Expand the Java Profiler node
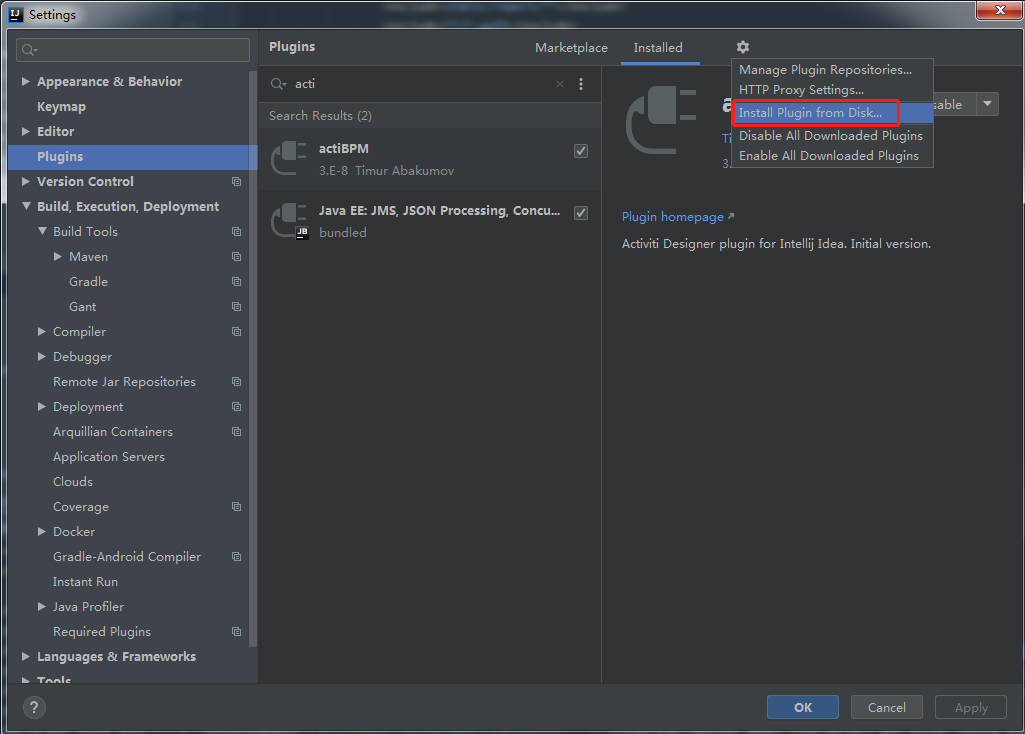This screenshot has width=1025, height=734. click(x=42, y=607)
